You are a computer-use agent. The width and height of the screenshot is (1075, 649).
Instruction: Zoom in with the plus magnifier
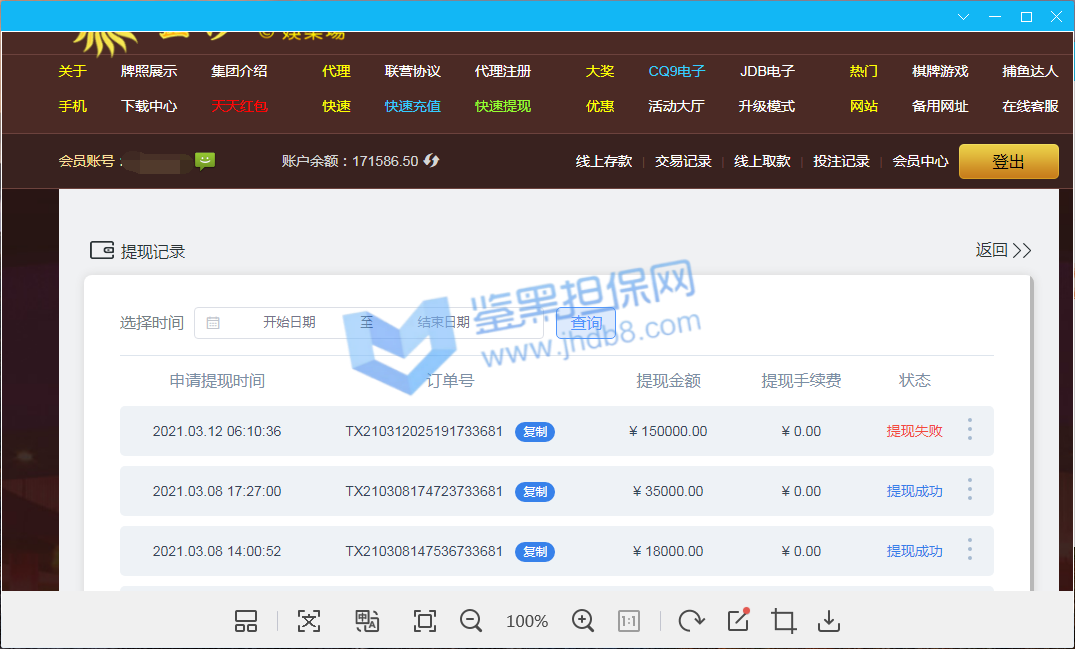[583, 621]
